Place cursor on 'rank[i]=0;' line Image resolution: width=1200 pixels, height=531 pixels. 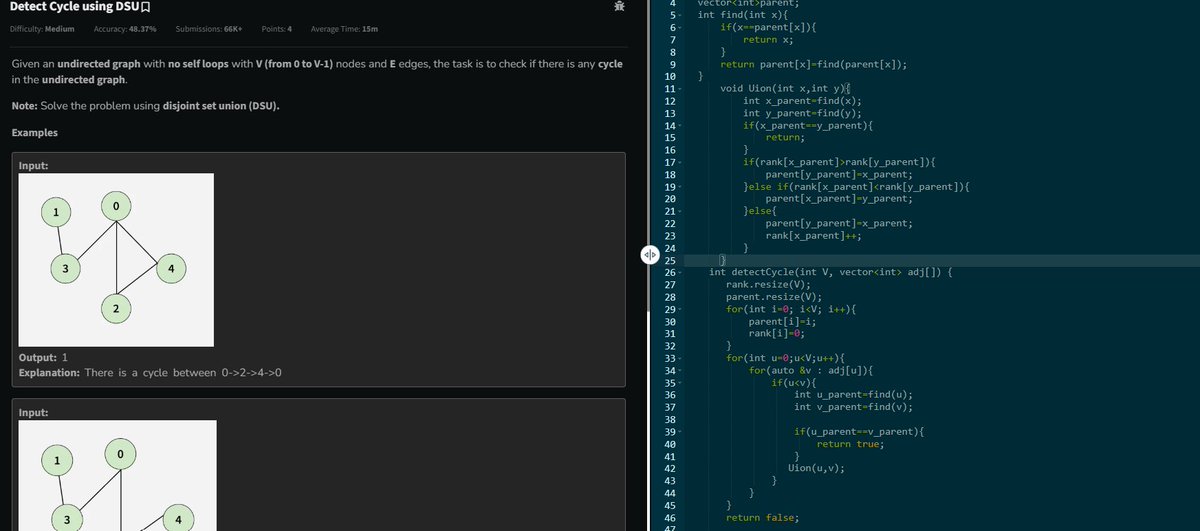(x=777, y=334)
